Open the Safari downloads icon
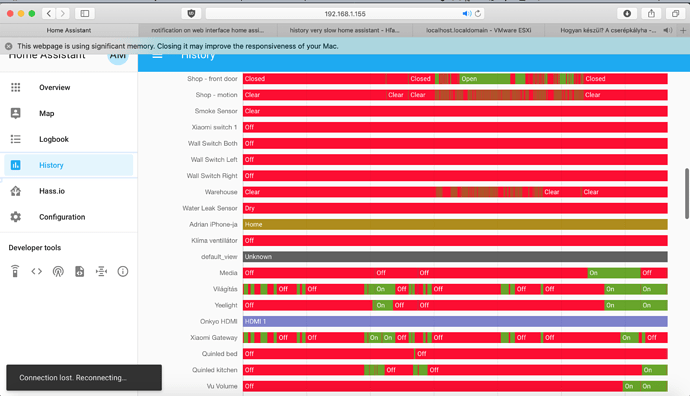 [627, 14]
